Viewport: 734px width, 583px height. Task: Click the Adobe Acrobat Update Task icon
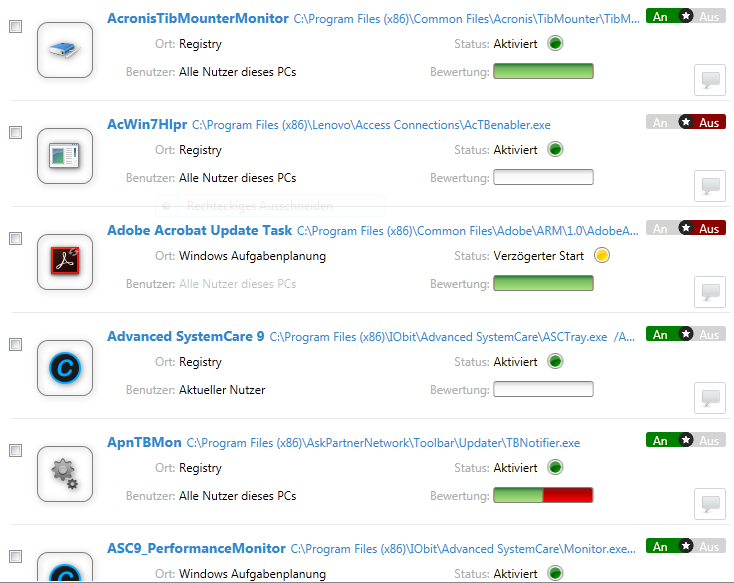click(65, 262)
